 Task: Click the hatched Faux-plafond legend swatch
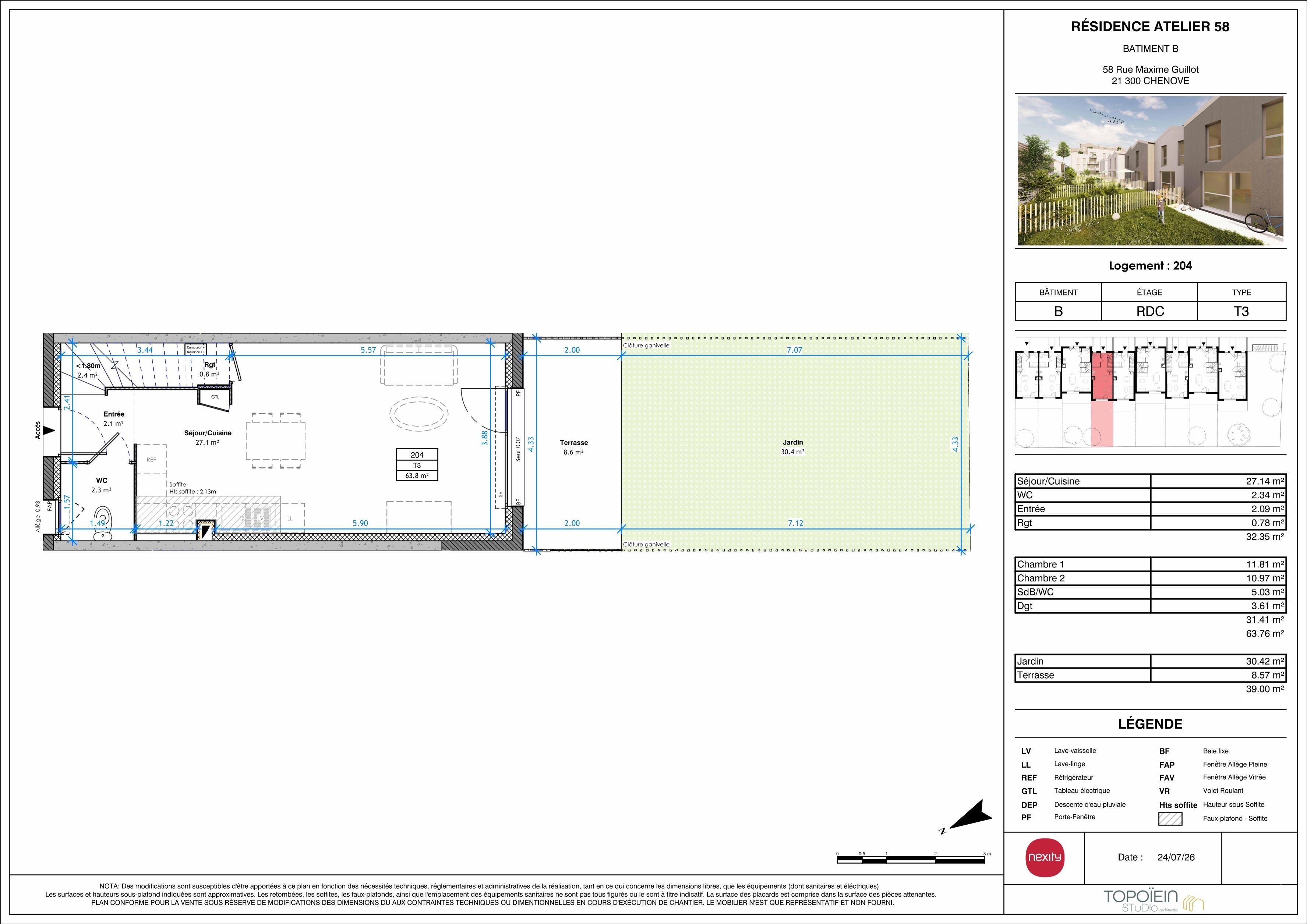(1170, 819)
